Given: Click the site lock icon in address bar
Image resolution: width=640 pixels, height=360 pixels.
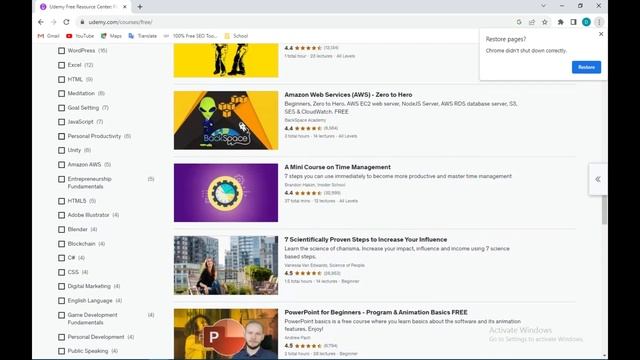Looking at the screenshot, I should click(82, 22).
